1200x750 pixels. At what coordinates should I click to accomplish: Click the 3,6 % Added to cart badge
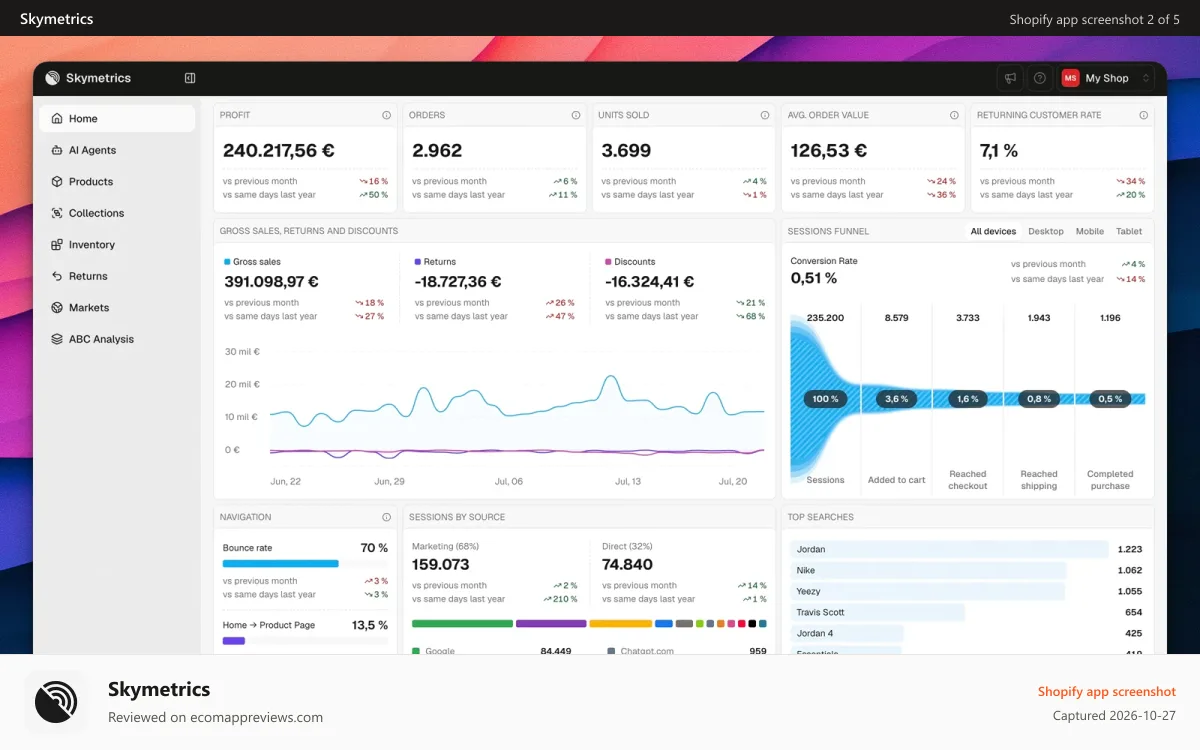tap(897, 398)
